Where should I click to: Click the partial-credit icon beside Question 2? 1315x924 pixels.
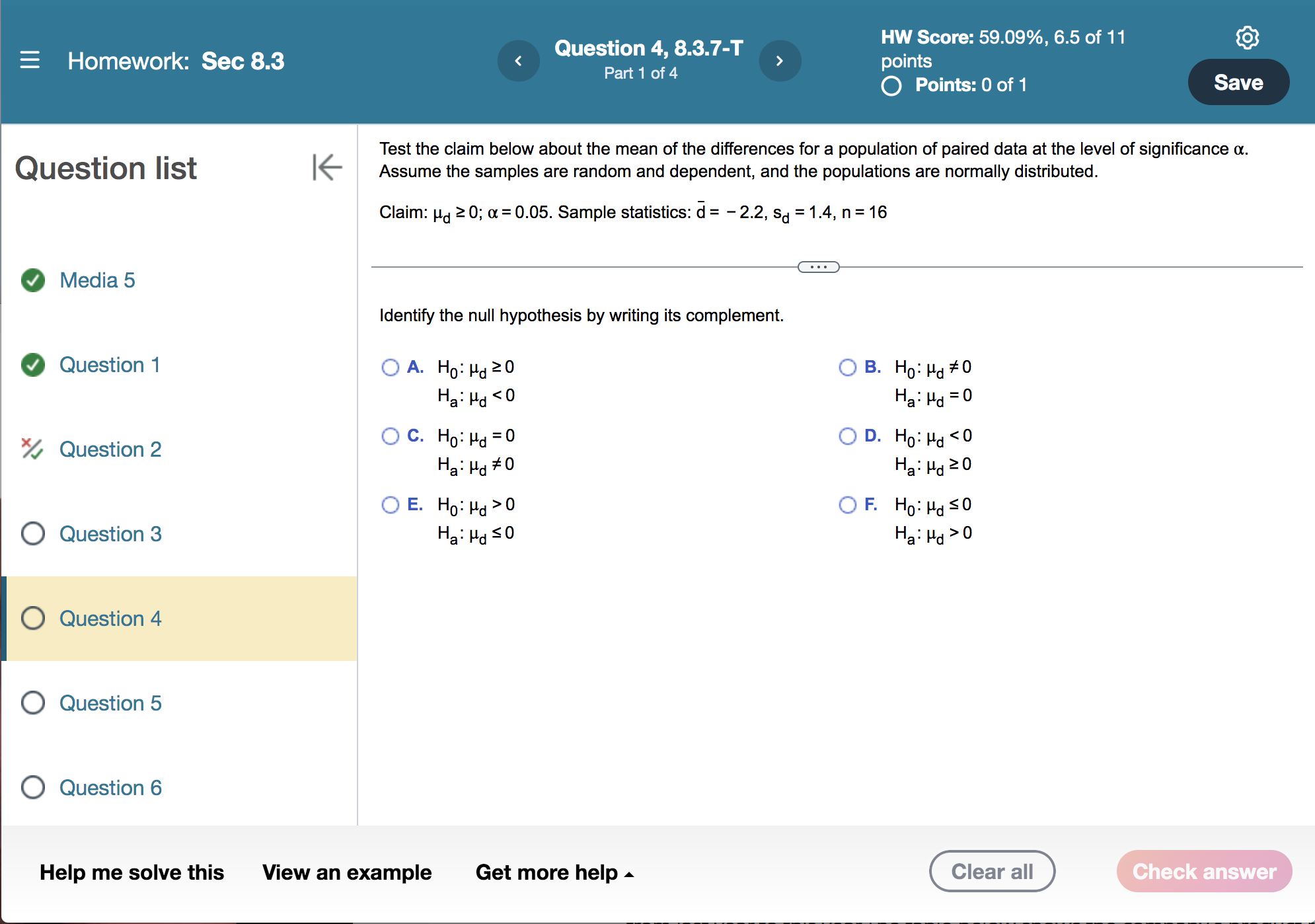(x=32, y=449)
